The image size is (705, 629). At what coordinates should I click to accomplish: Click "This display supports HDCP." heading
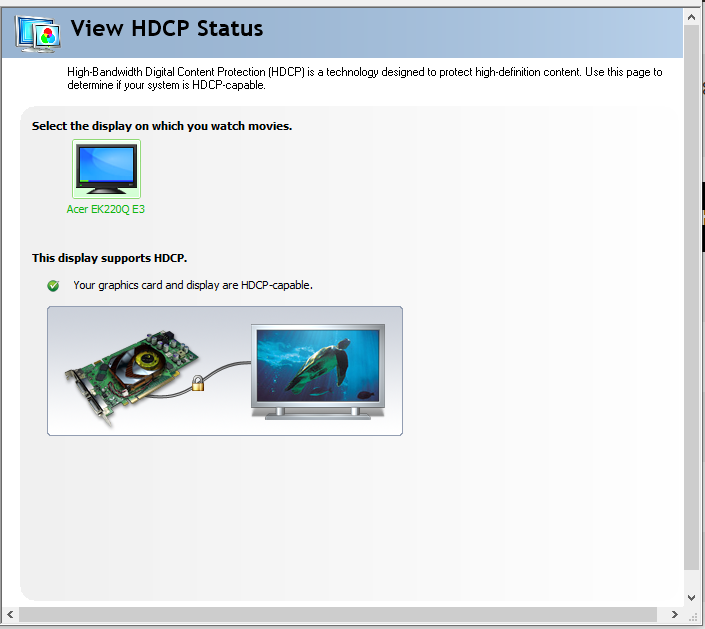109,258
